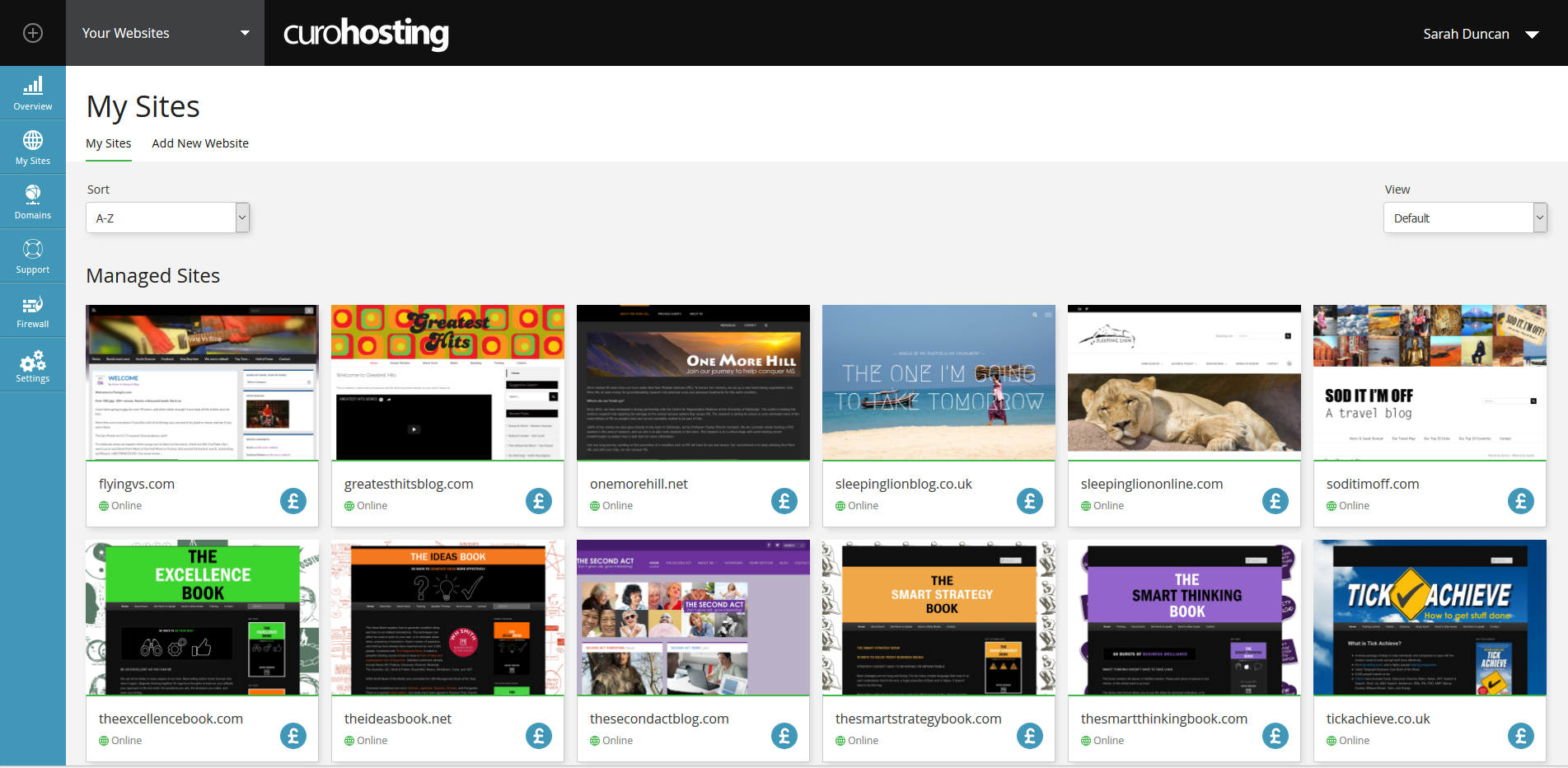This screenshot has width=1568, height=768.
Task: Open the sleepingliononline.com site link
Action: [1152, 484]
